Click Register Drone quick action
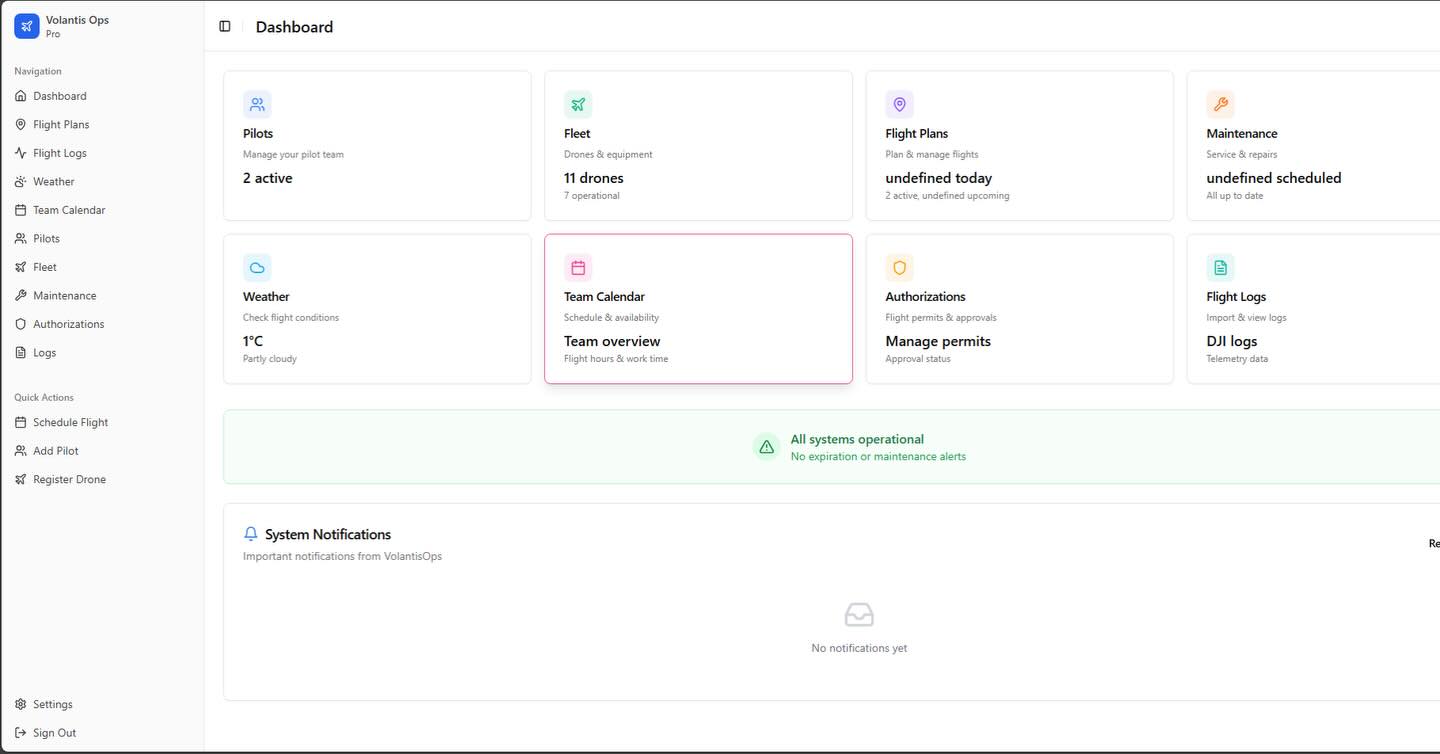 click(x=69, y=479)
